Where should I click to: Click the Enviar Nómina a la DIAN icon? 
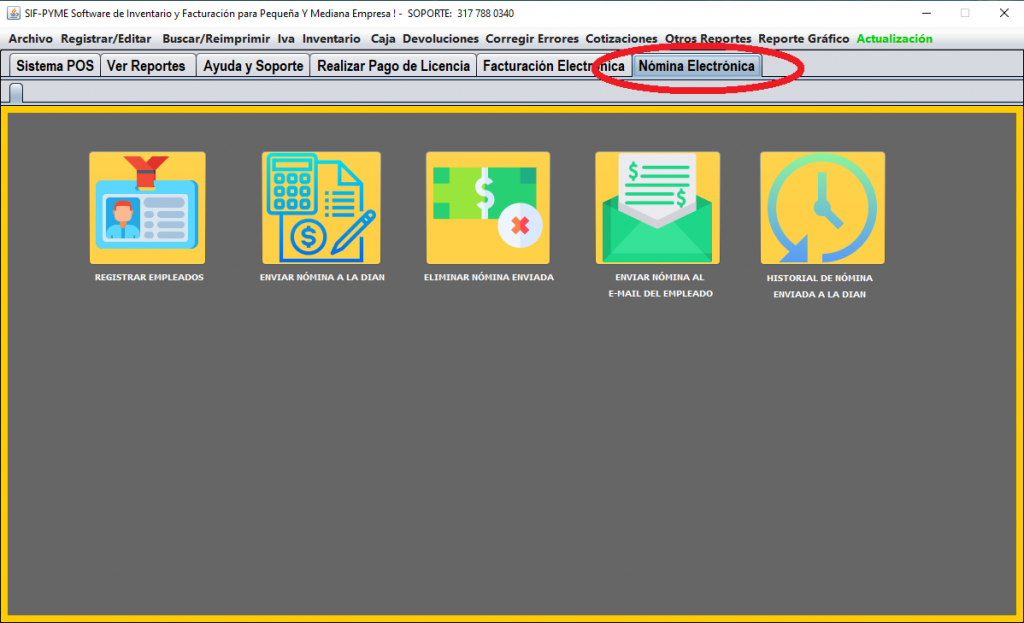321,208
